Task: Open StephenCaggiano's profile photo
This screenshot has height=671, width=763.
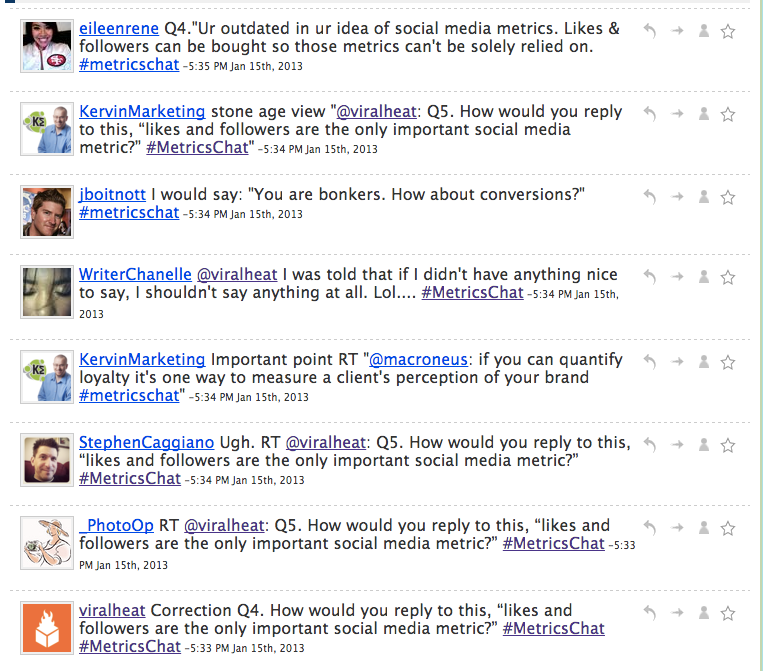Action: coord(46,461)
